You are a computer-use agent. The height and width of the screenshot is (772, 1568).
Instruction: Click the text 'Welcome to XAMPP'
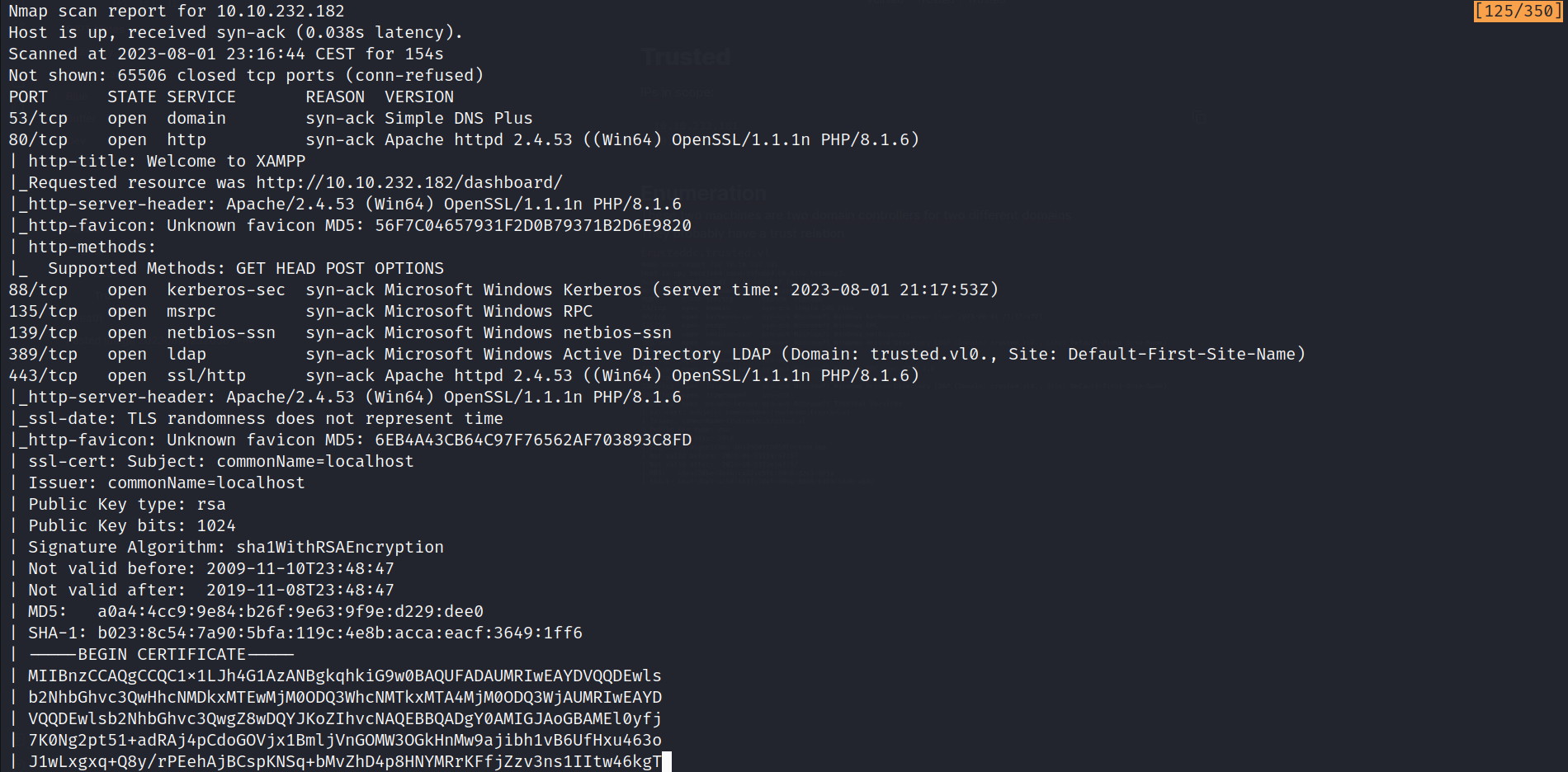point(226,161)
